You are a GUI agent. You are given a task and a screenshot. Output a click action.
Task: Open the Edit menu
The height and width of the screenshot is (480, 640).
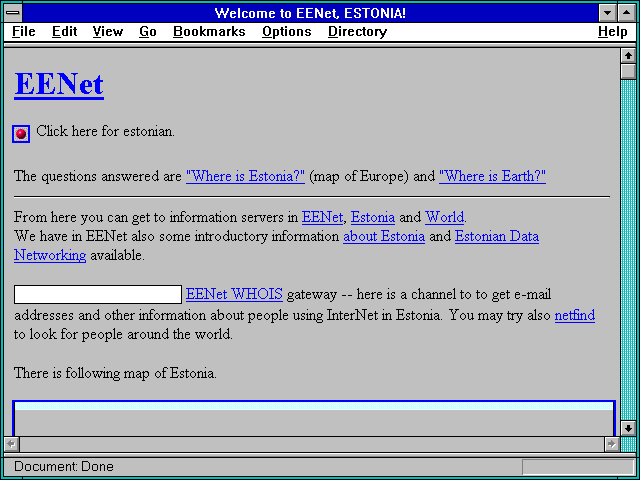point(64,32)
